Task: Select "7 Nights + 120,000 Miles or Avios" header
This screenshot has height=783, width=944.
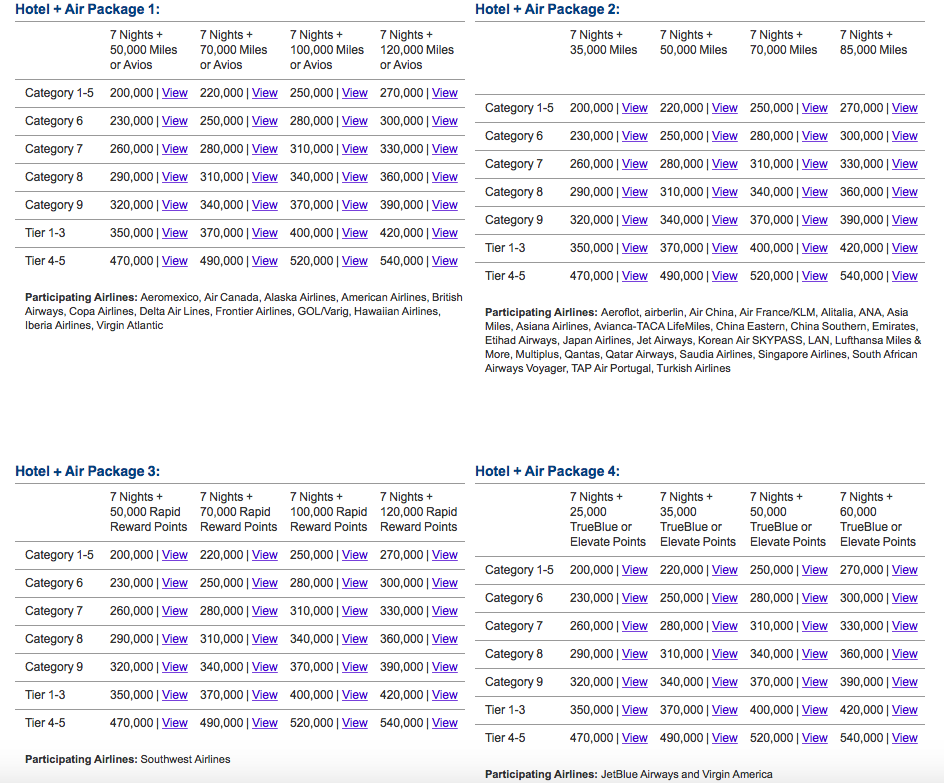Action: (x=417, y=50)
